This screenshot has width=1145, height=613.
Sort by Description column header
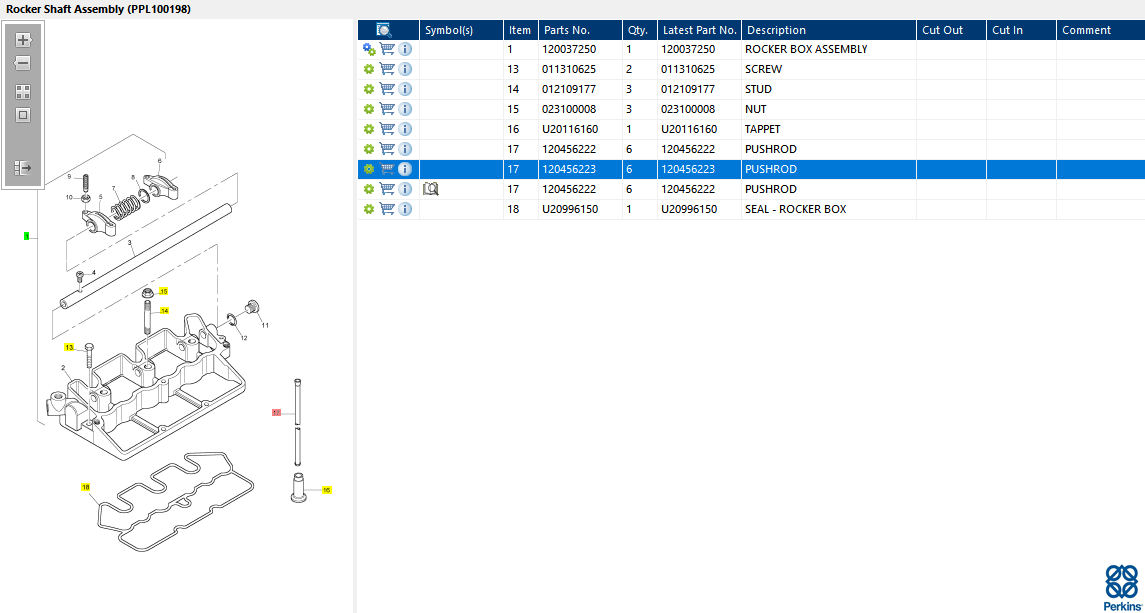(x=829, y=30)
